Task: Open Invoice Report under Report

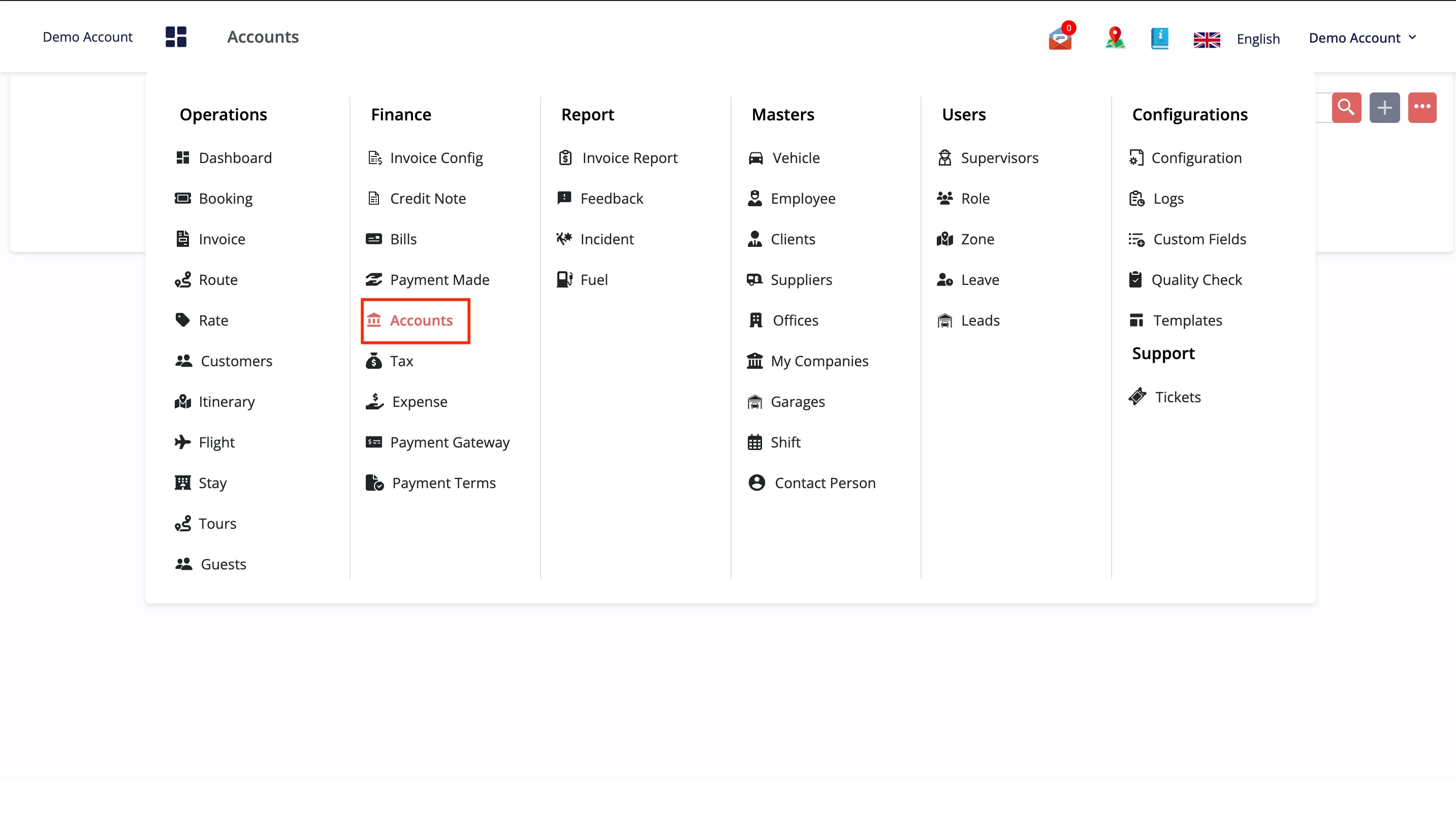Action: pyautogui.click(x=618, y=157)
